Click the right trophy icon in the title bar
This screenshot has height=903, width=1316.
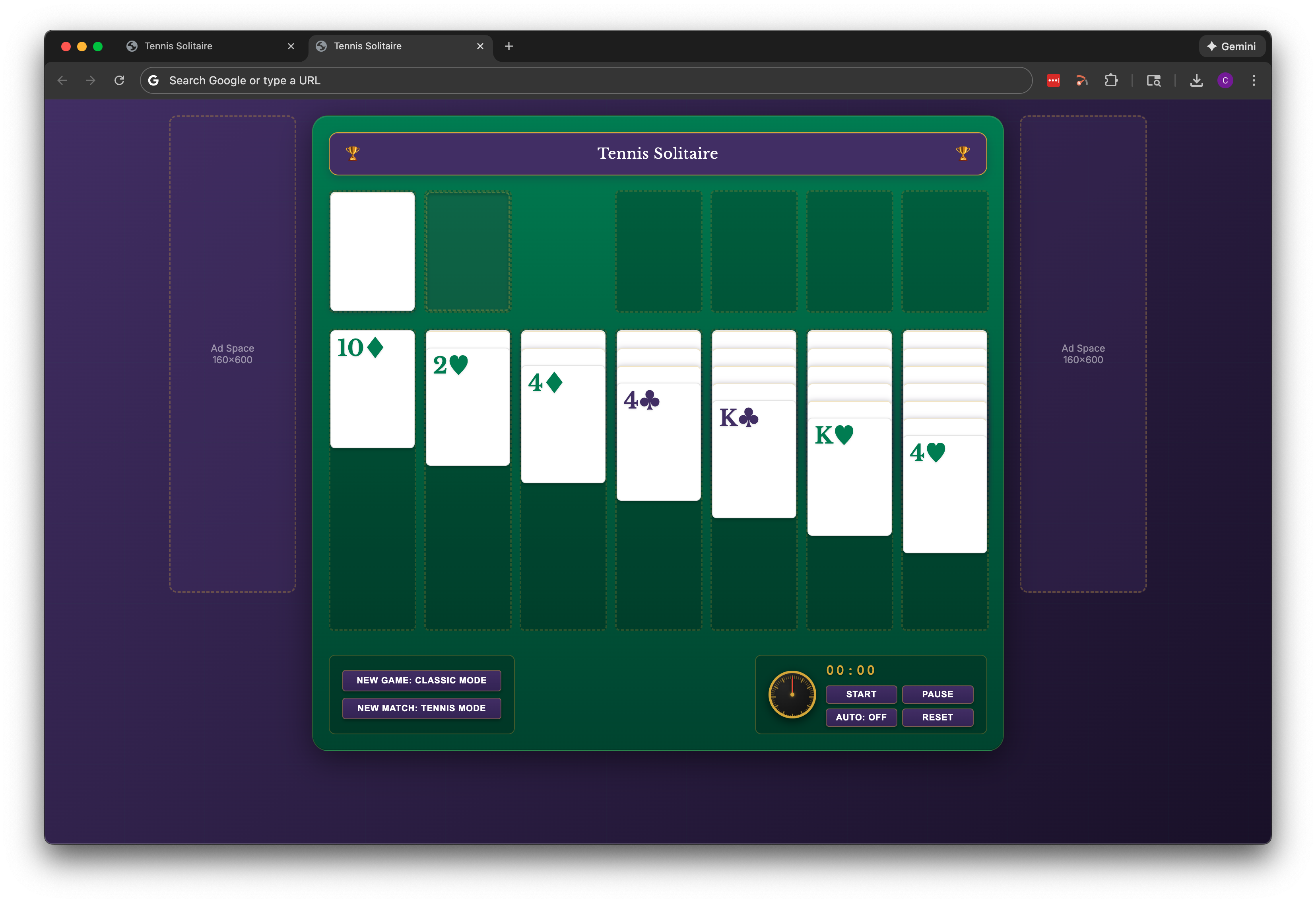click(962, 153)
